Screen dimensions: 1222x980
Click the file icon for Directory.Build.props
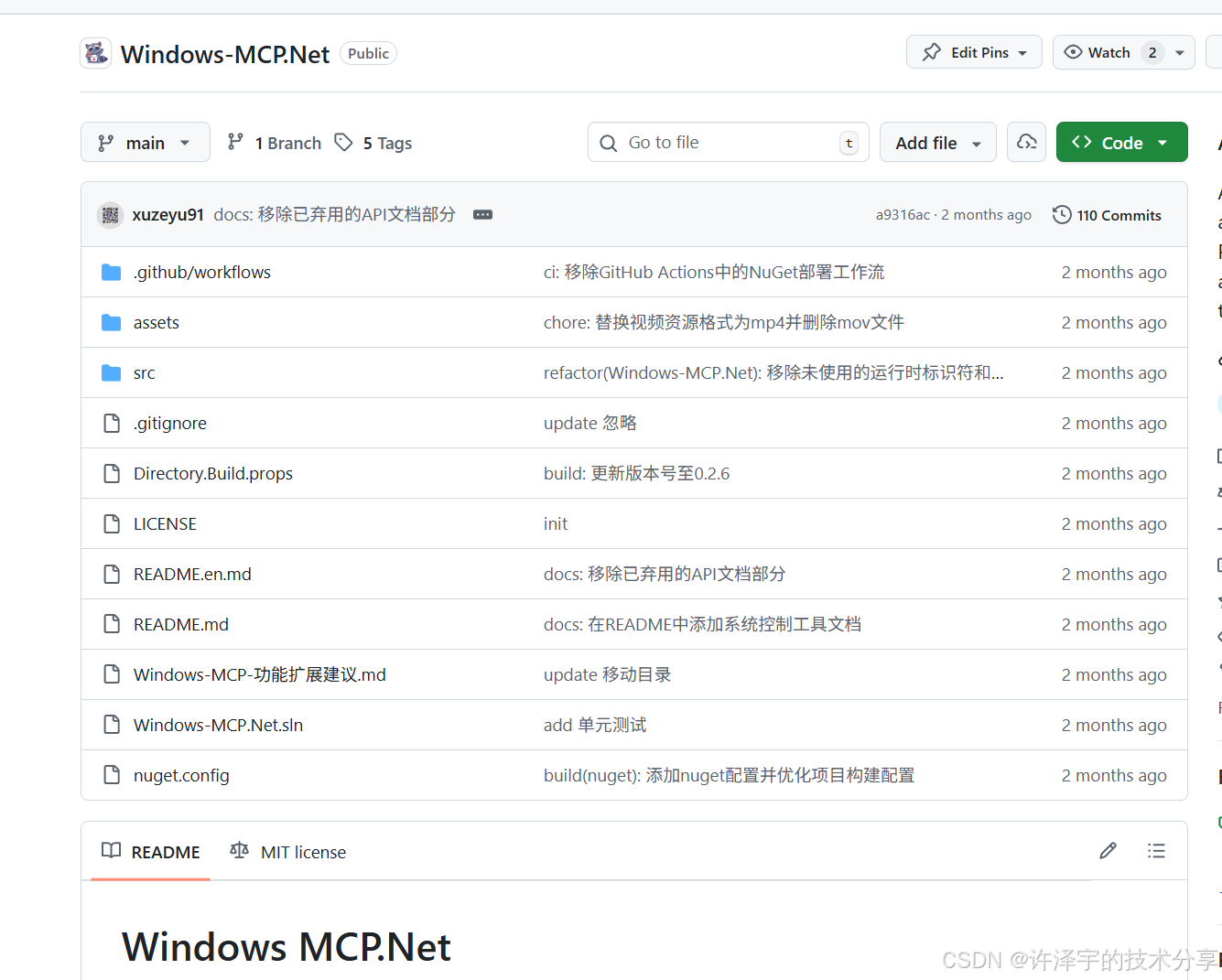(112, 473)
